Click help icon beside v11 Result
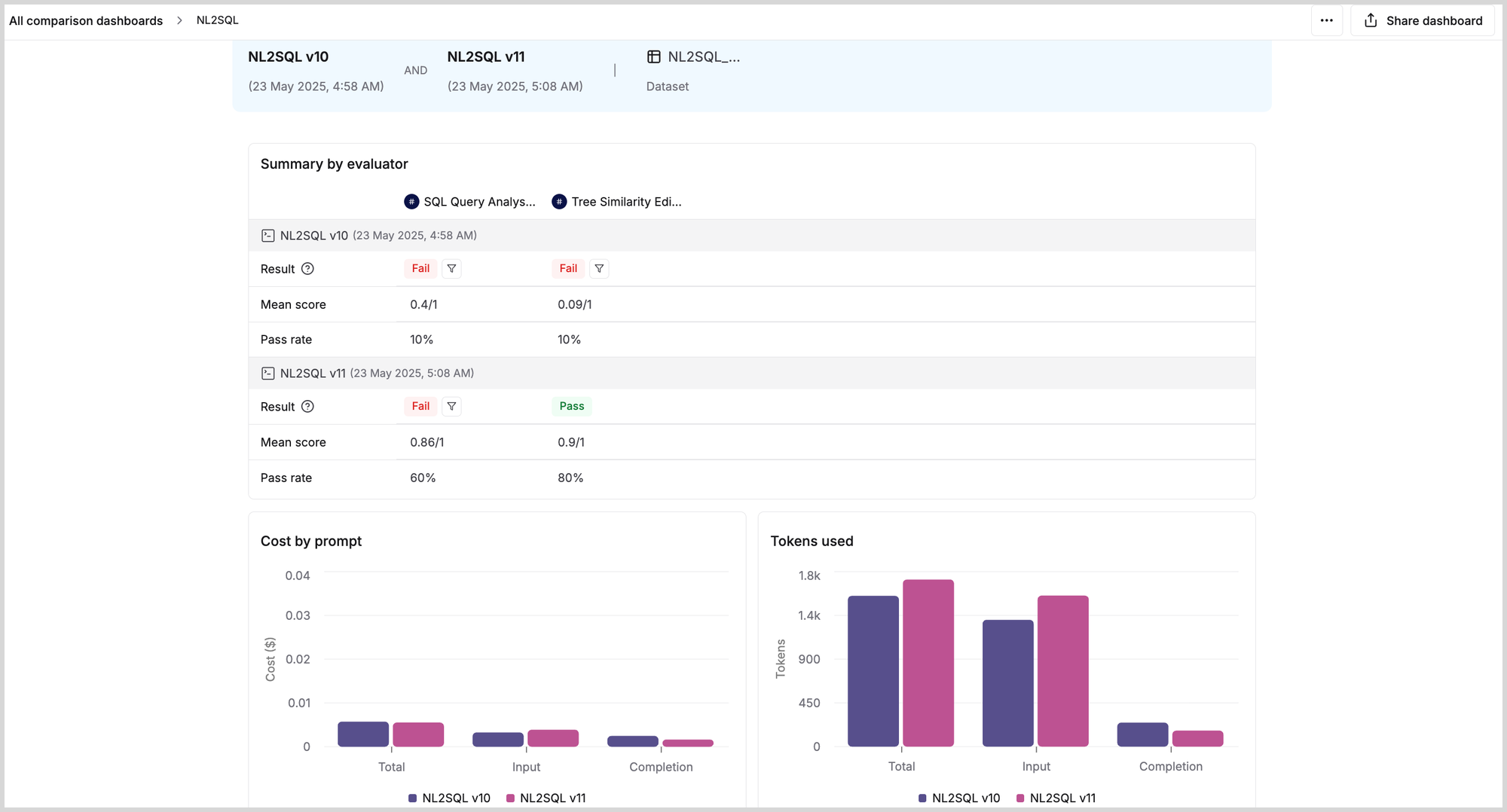 coord(307,407)
